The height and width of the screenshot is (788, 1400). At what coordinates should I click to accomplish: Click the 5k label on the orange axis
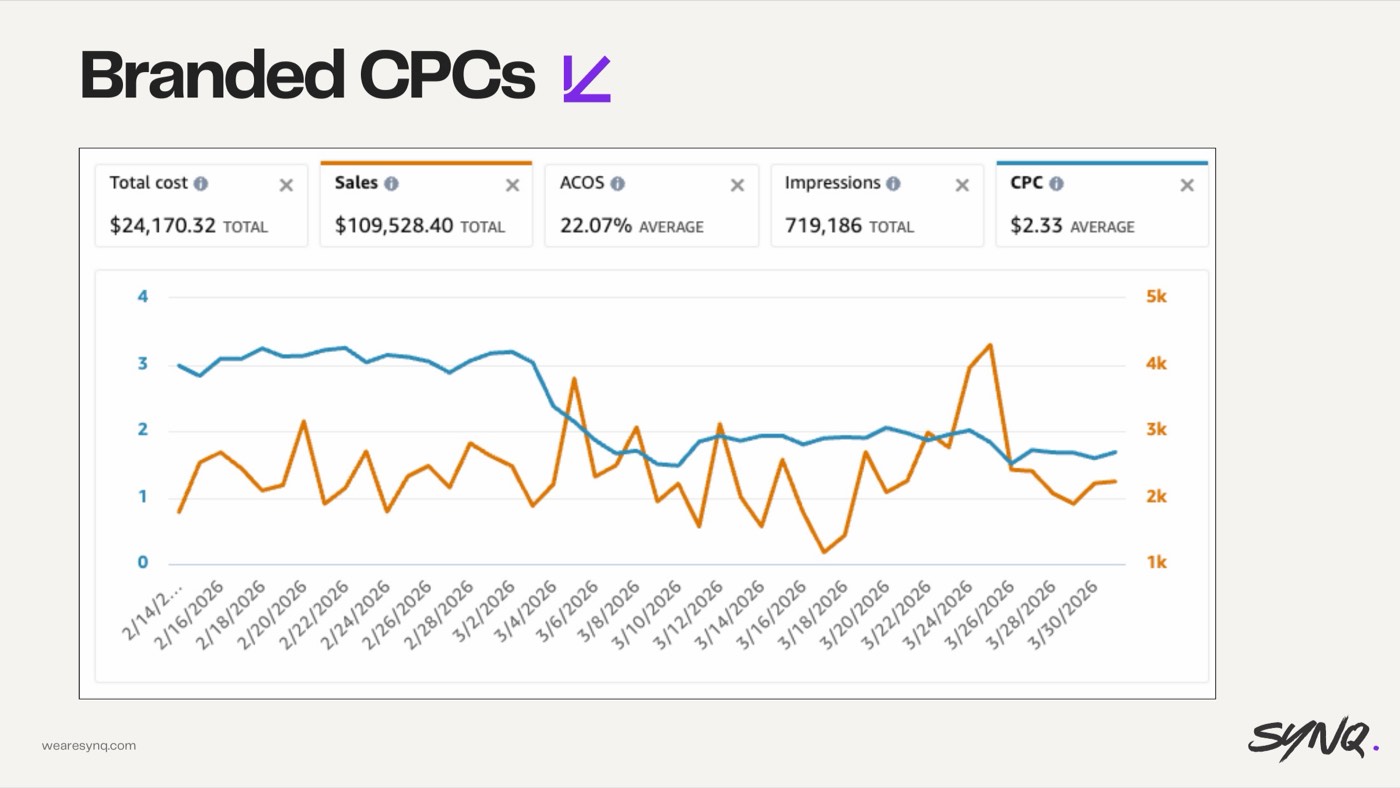pyautogui.click(x=1156, y=297)
